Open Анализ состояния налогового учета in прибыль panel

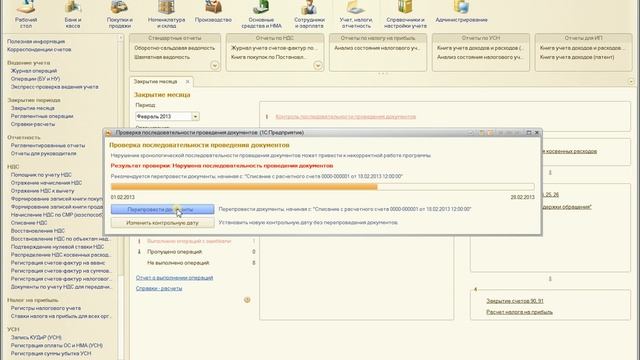377,48
